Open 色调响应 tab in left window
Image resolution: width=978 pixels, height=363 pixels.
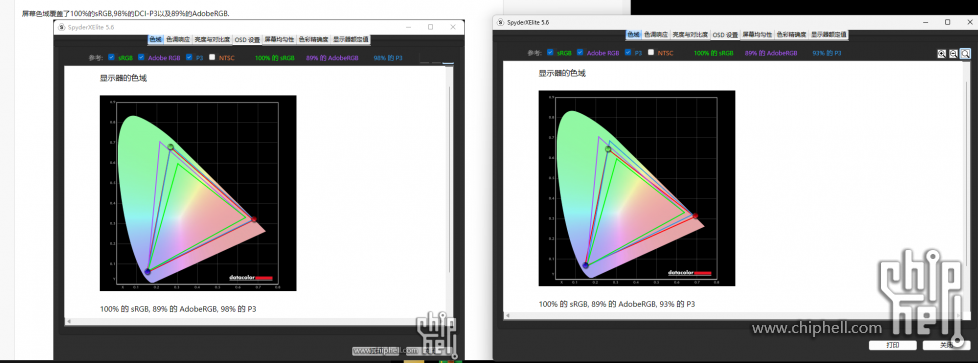[178, 39]
